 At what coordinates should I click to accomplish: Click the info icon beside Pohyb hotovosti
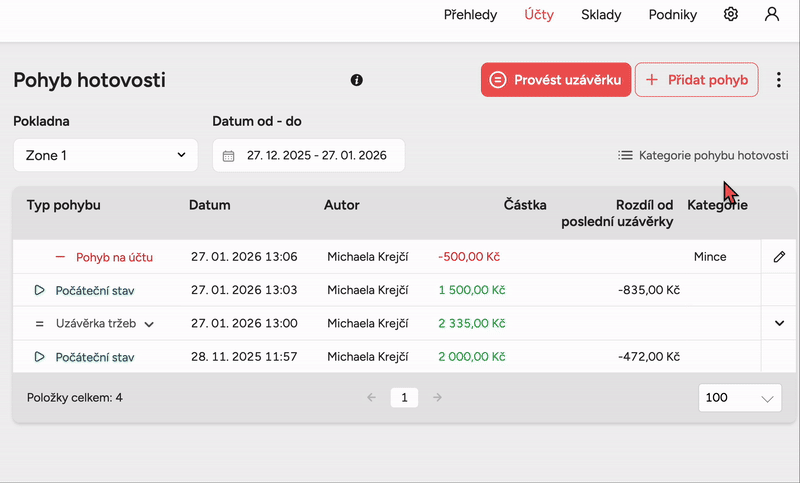[x=357, y=80]
